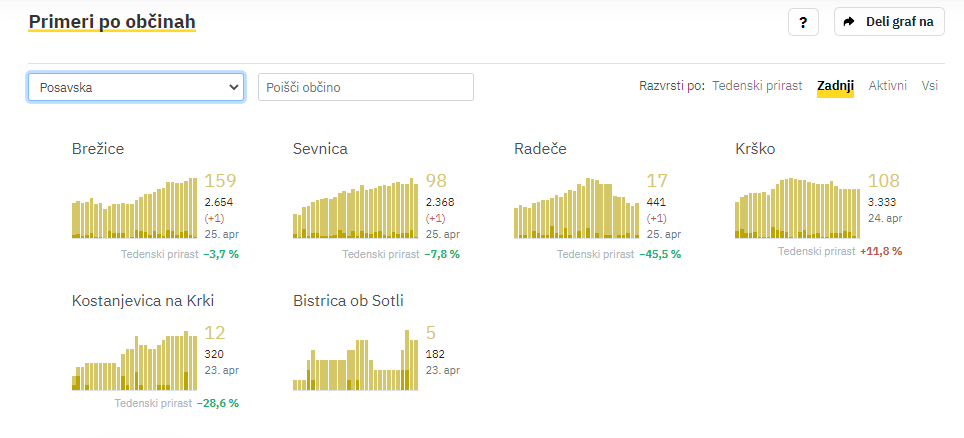The image size is (964, 438).
Task: Click the Brežice municipality title
Action: (98, 149)
